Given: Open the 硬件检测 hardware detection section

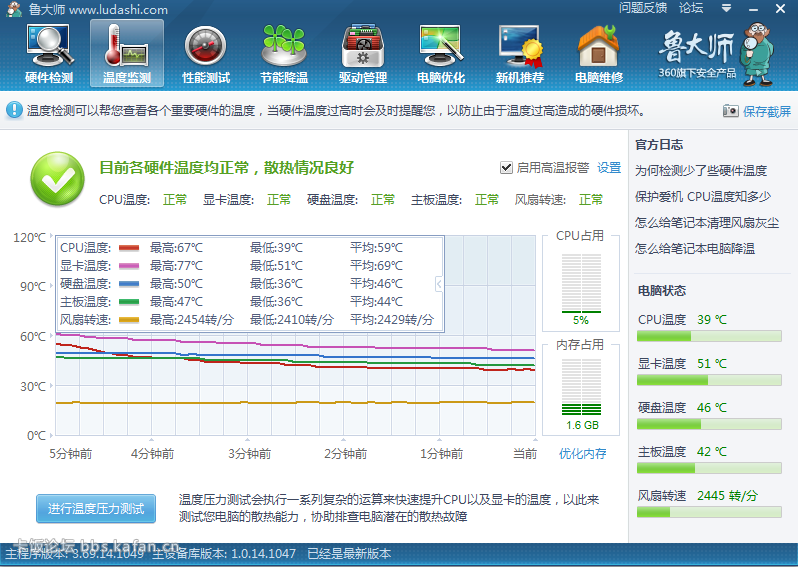Looking at the screenshot, I should 49,54.
